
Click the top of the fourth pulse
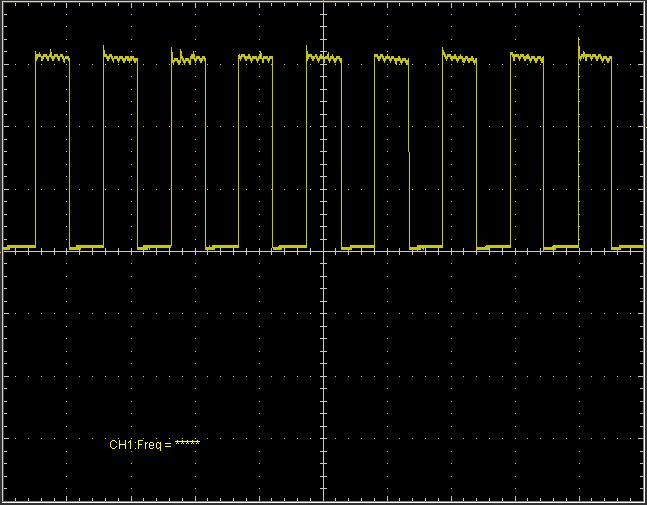tap(255, 59)
